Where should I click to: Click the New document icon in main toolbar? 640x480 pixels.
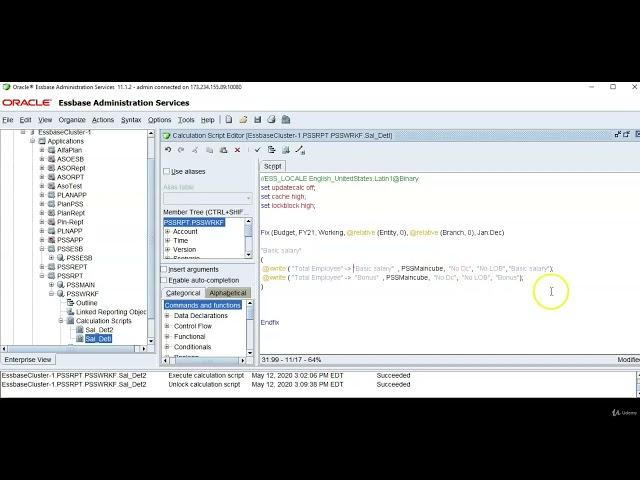click(x=229, y=120)
